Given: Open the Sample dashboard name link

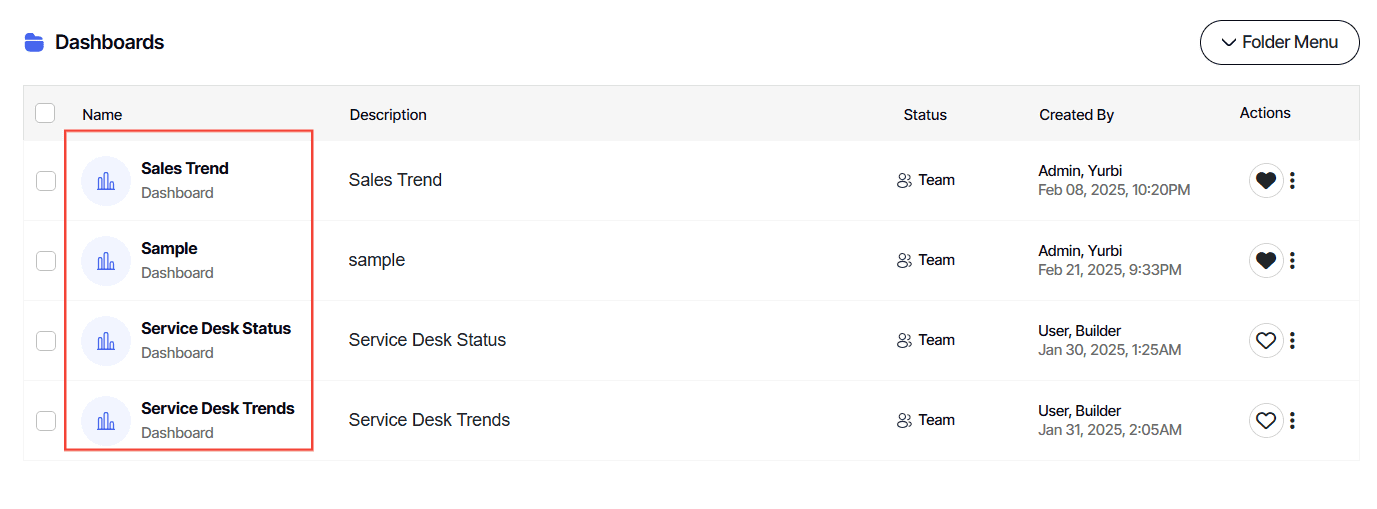Looking at the screenshot, I should pos(169,249).
